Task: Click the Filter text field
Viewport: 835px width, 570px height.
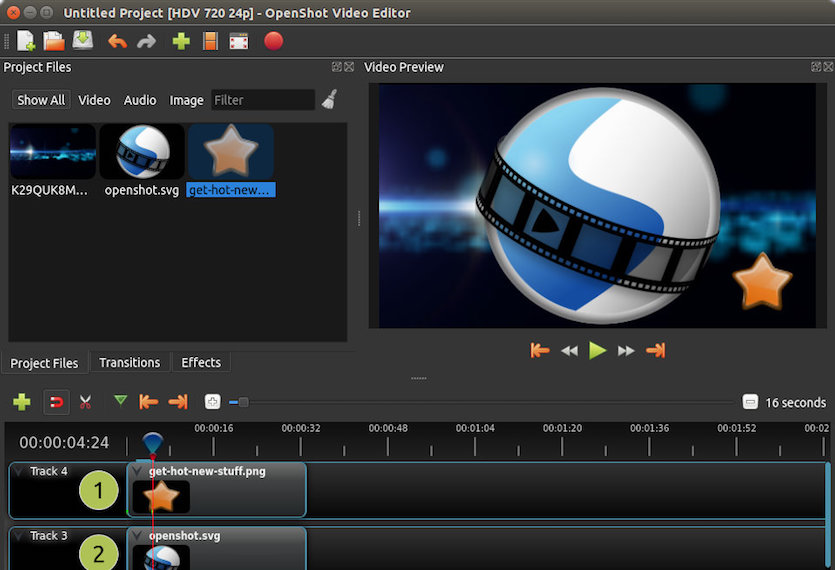Action: (263, 100)
